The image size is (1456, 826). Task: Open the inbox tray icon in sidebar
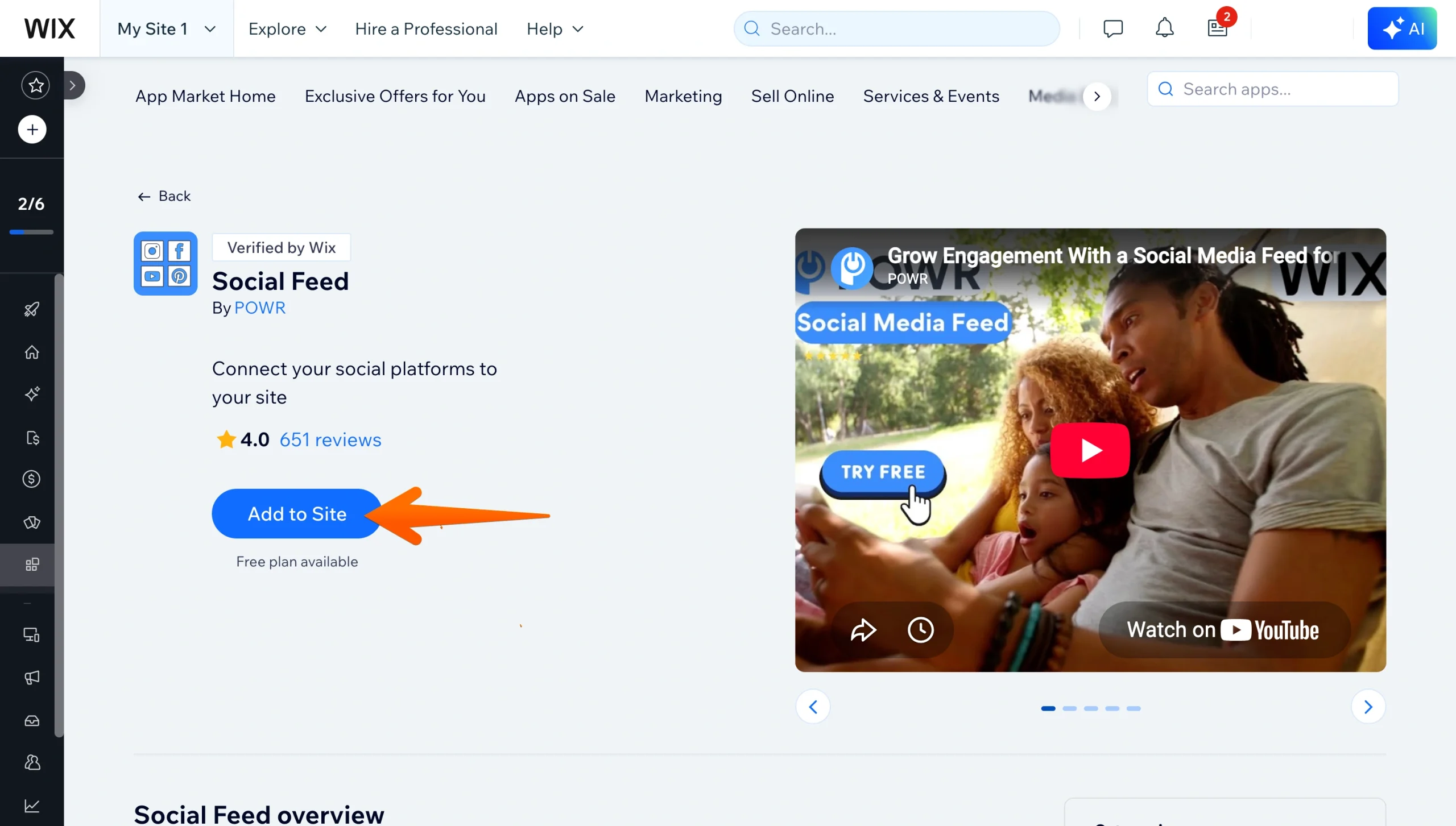[32, 720]
